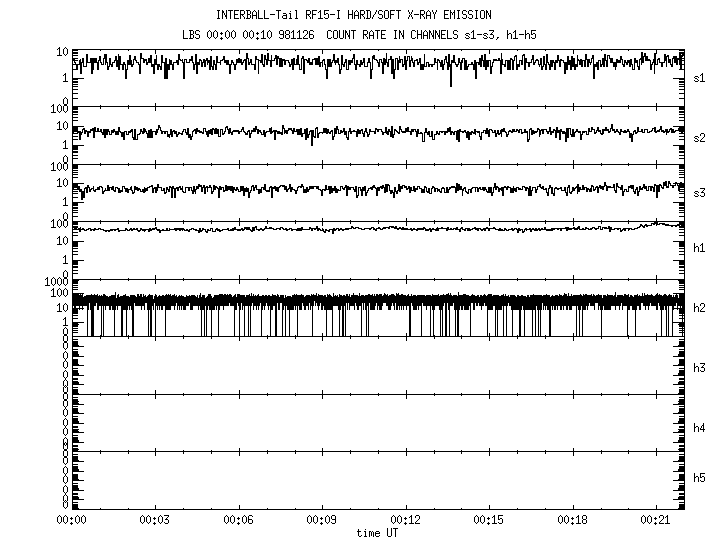Click the 00:21 time axis label

[655, 521]
